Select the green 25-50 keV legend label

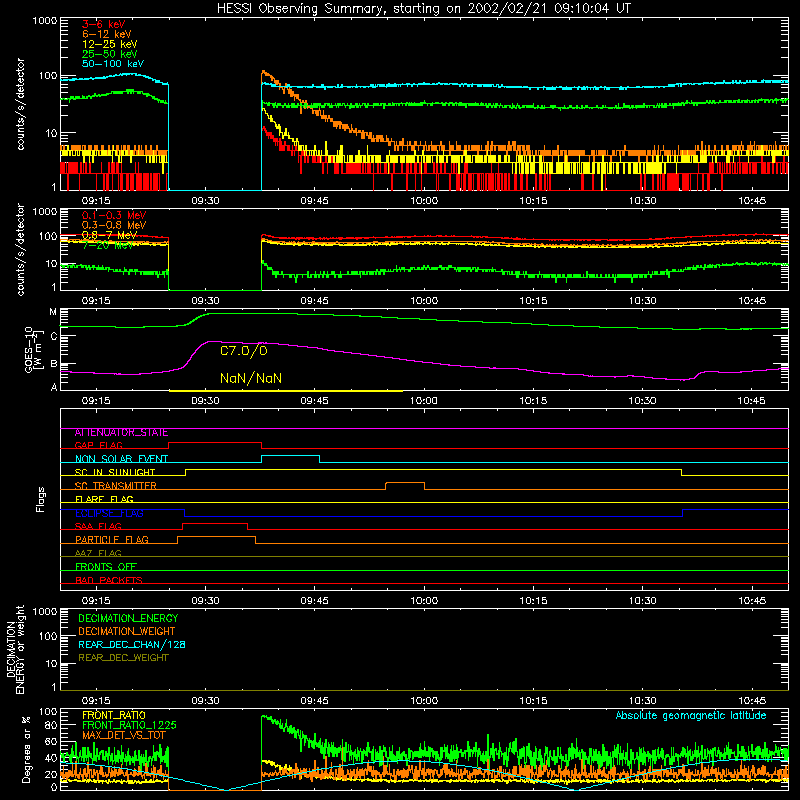(x=110, y=54)
